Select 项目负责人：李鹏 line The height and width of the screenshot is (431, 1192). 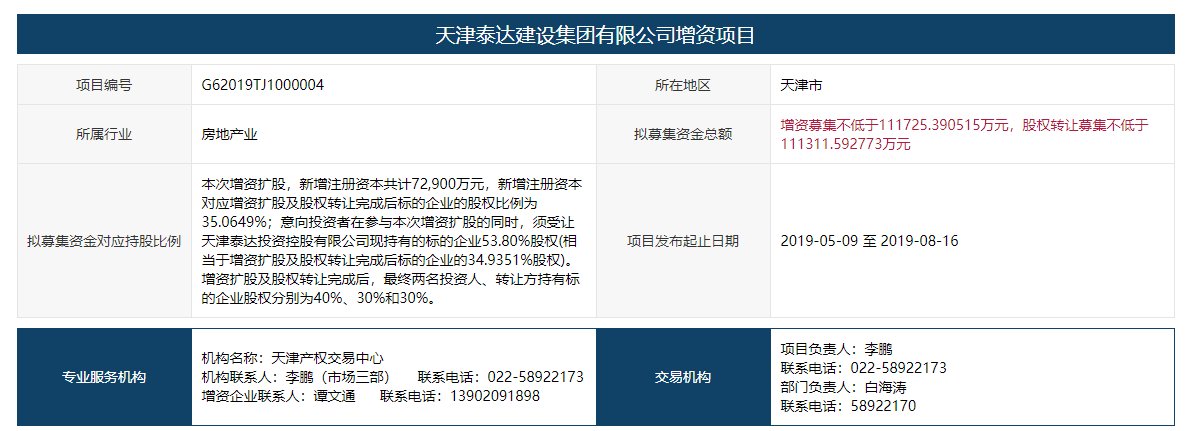pos(836,349)
